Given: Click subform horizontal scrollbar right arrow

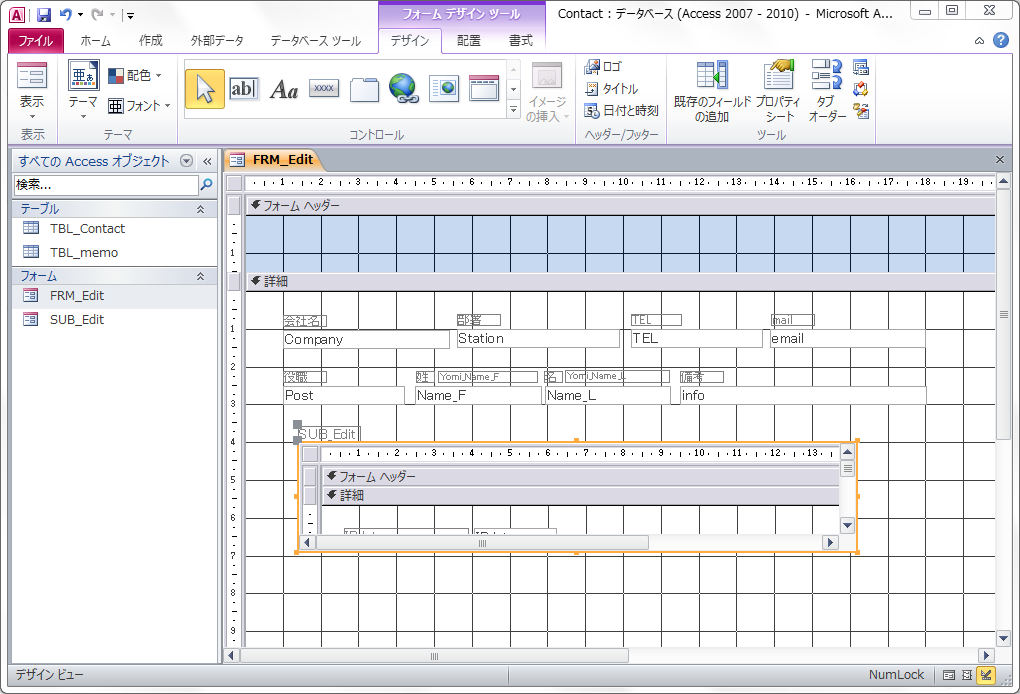Looking at the screenshot, I should coord(830,542).
